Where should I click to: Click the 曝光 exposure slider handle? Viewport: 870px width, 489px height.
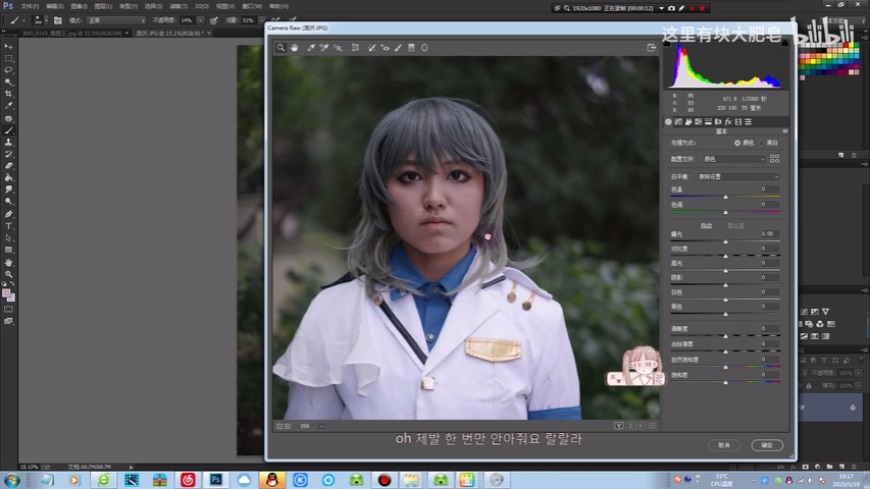pos(725,241)
